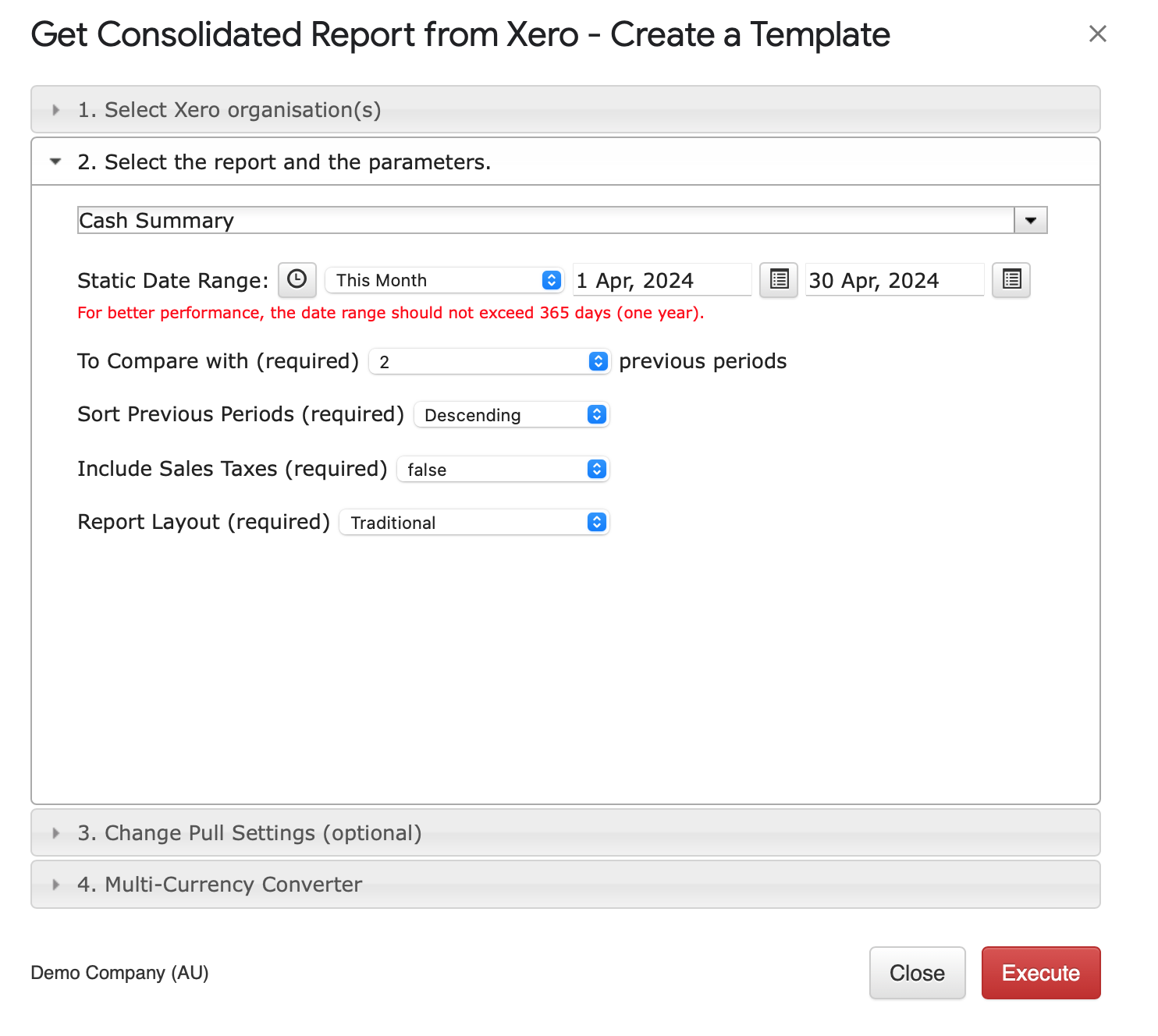The width and height of the screenshot is (1158, 1036).
Task: Click the 'previous periods' text
Action: point(703,361)
